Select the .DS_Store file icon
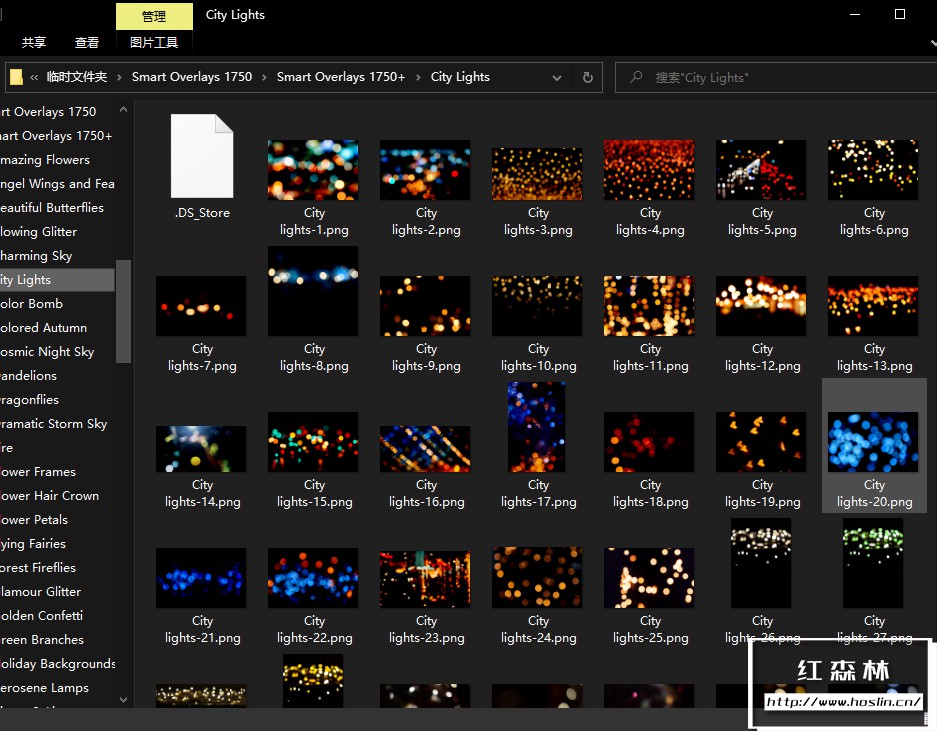Viewport: 937px width, 731px height. [202, 156]
